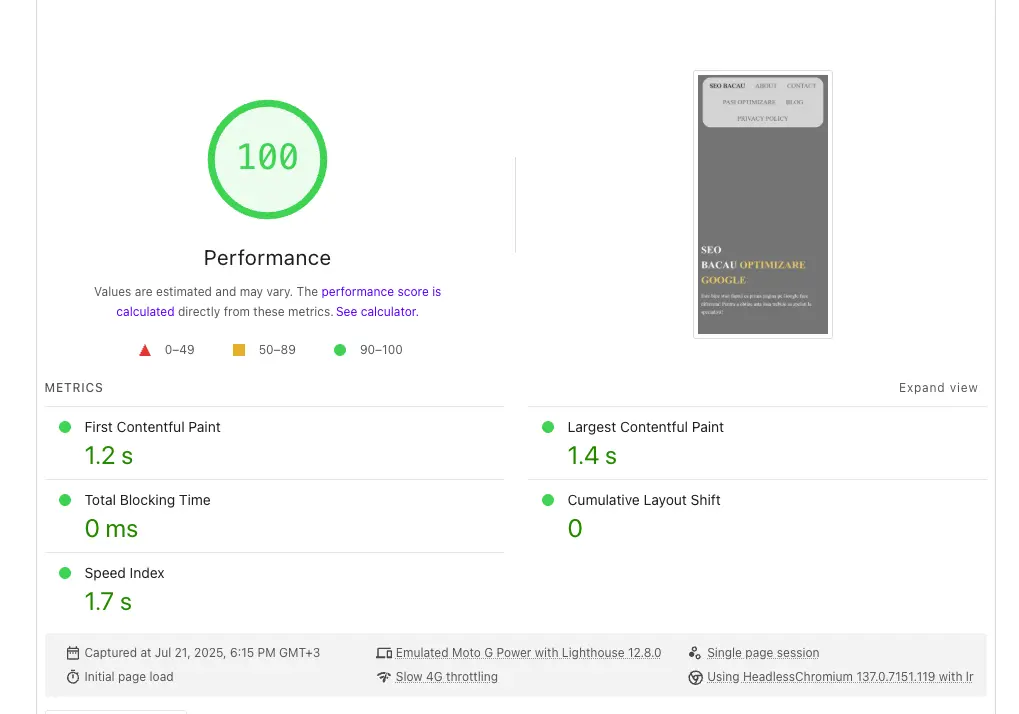
Task: Click the green dot beside Cumulative Layout Shift
Action: (x=548, y=500)
